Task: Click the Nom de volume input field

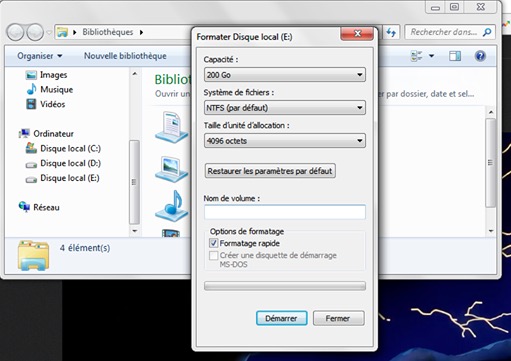Action: [x=285, y=212]
